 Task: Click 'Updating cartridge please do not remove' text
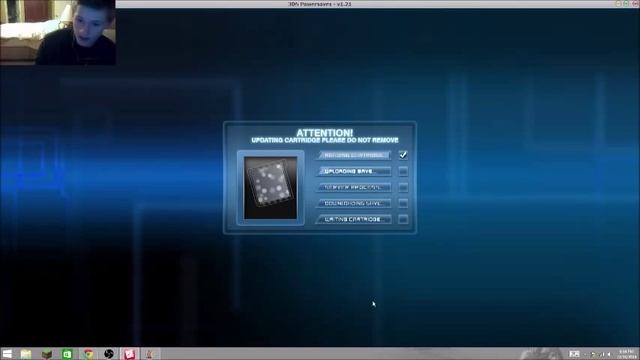pyautogui.click(x=324, y=140)
